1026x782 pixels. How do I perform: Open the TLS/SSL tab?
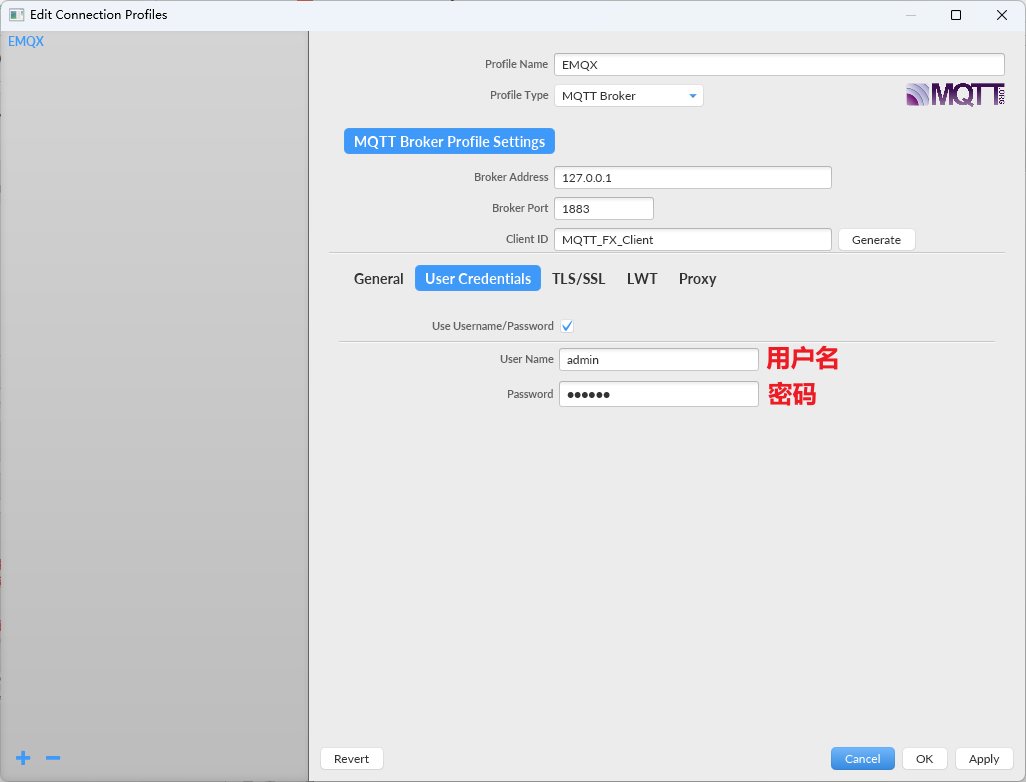coord(578,278)
